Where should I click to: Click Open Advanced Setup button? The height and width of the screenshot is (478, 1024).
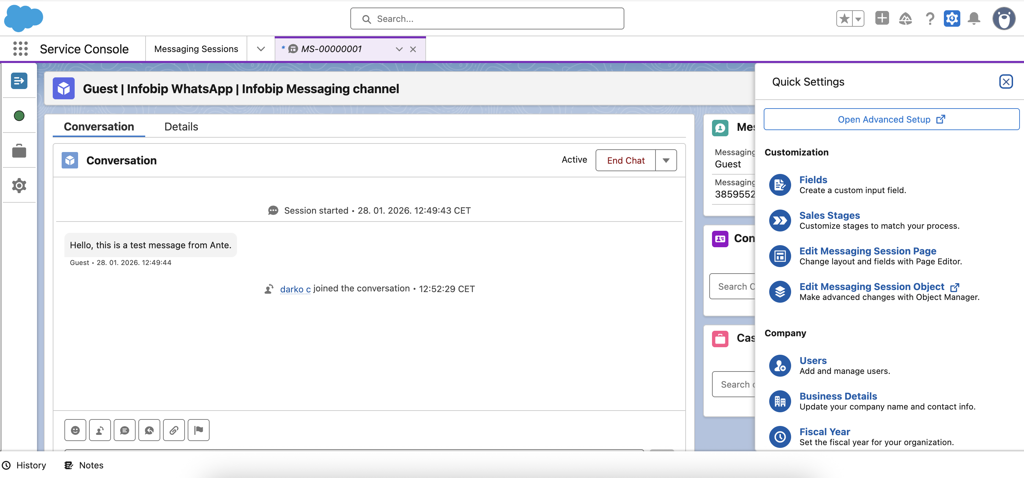coord(891,120)
